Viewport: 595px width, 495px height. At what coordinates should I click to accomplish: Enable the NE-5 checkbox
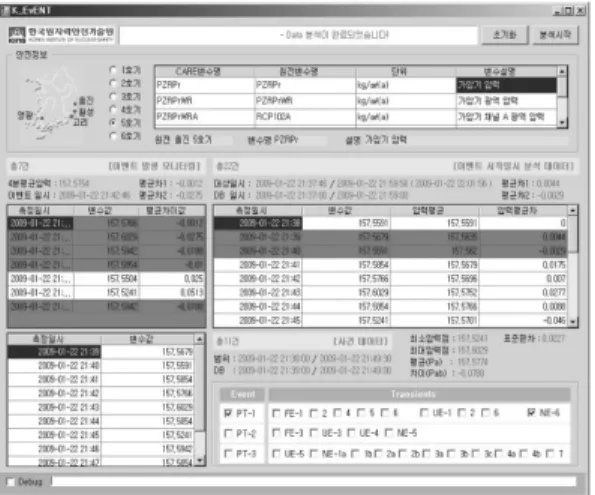(389, 433)
